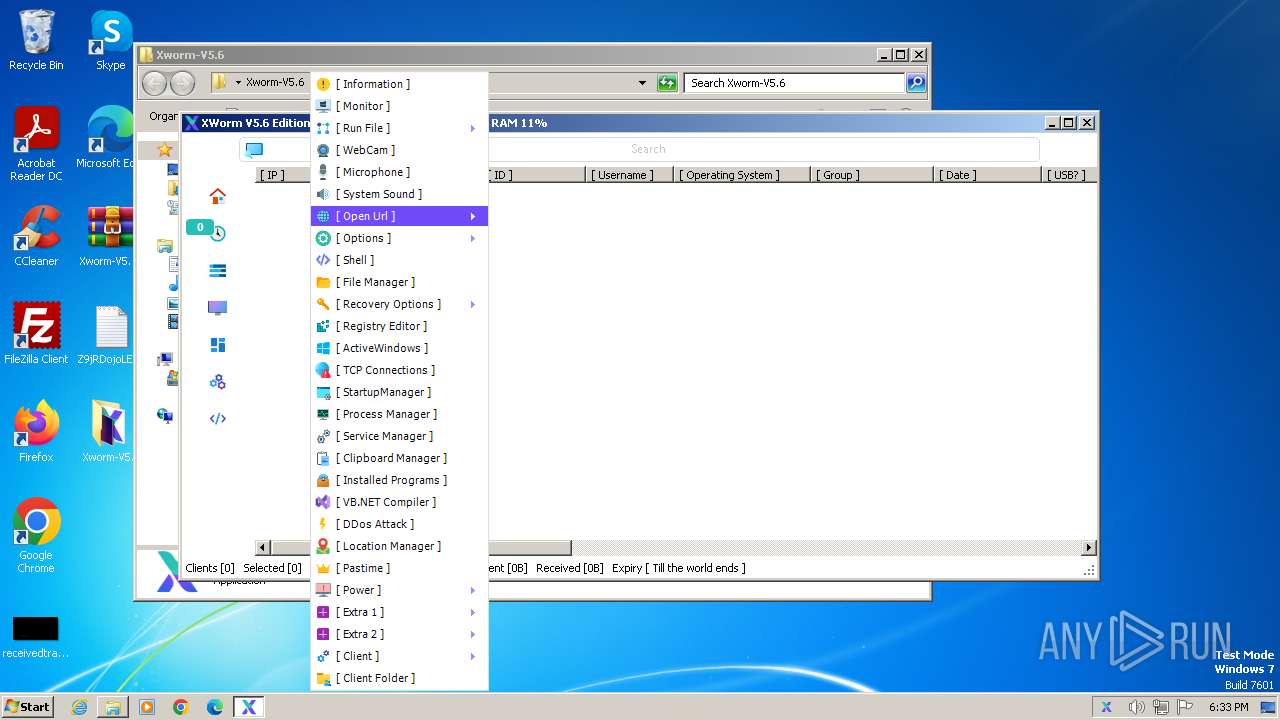Open the Explorer address bar dropdown
1280x720 pixels.
(x=642, y=83)
